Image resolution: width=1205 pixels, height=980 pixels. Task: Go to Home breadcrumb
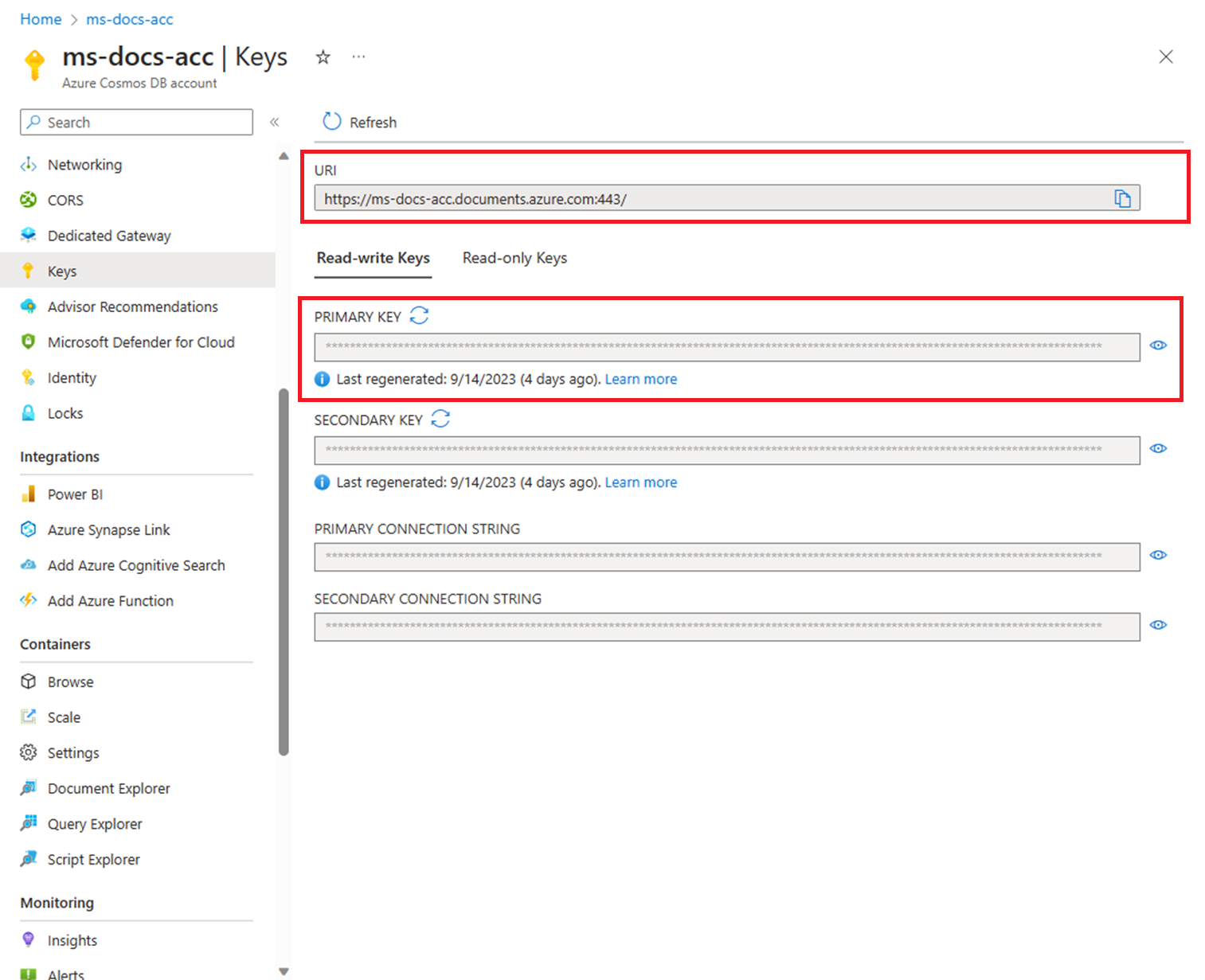[x=41, y=19]
